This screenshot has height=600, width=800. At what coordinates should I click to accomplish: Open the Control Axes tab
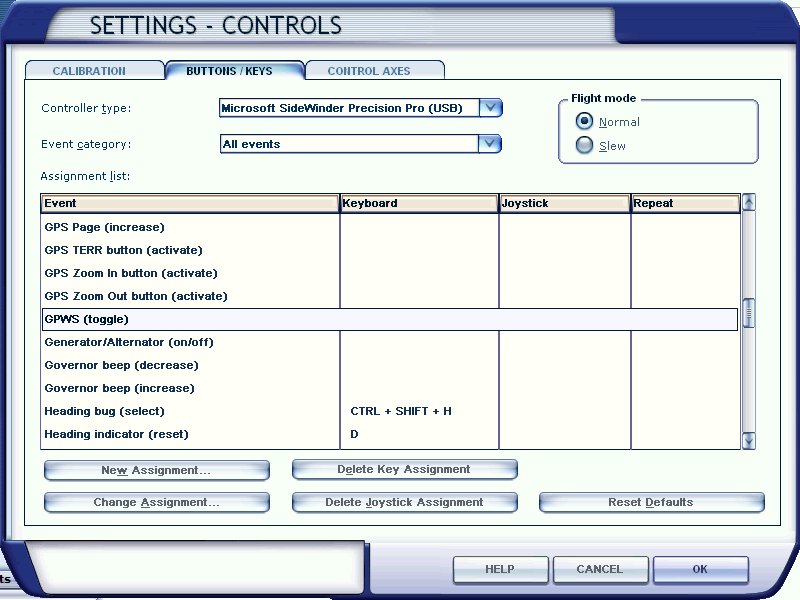(x=369, y=71)
